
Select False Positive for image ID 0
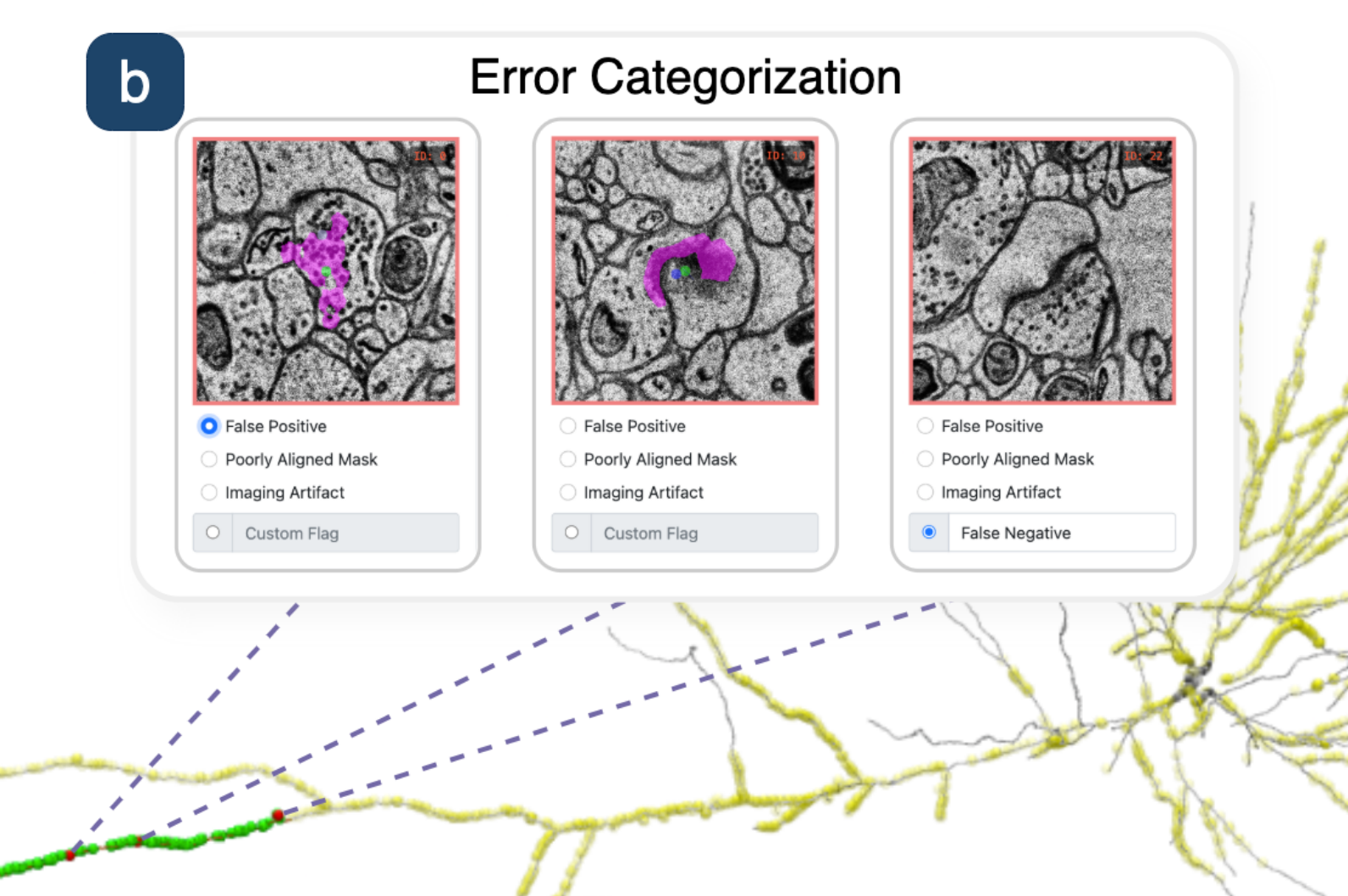pyautogui.click(x=209, y=426)
